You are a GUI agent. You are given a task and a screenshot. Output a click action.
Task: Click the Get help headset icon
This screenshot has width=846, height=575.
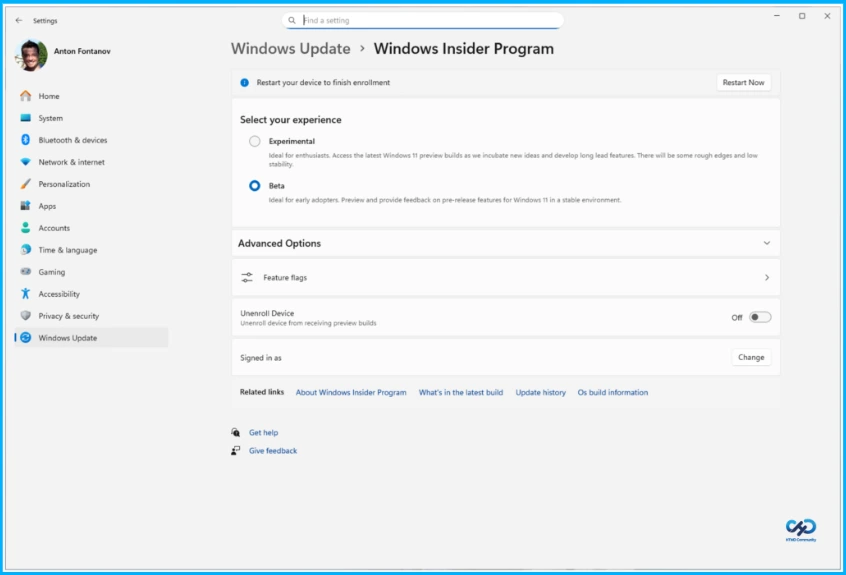tap(236, 432)
